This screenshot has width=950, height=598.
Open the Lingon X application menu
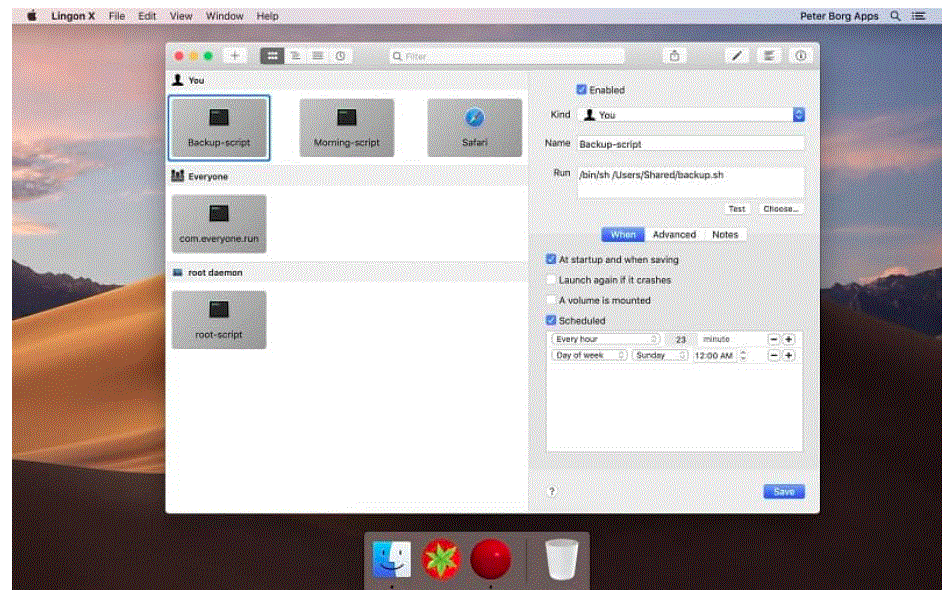coord(73,16)
